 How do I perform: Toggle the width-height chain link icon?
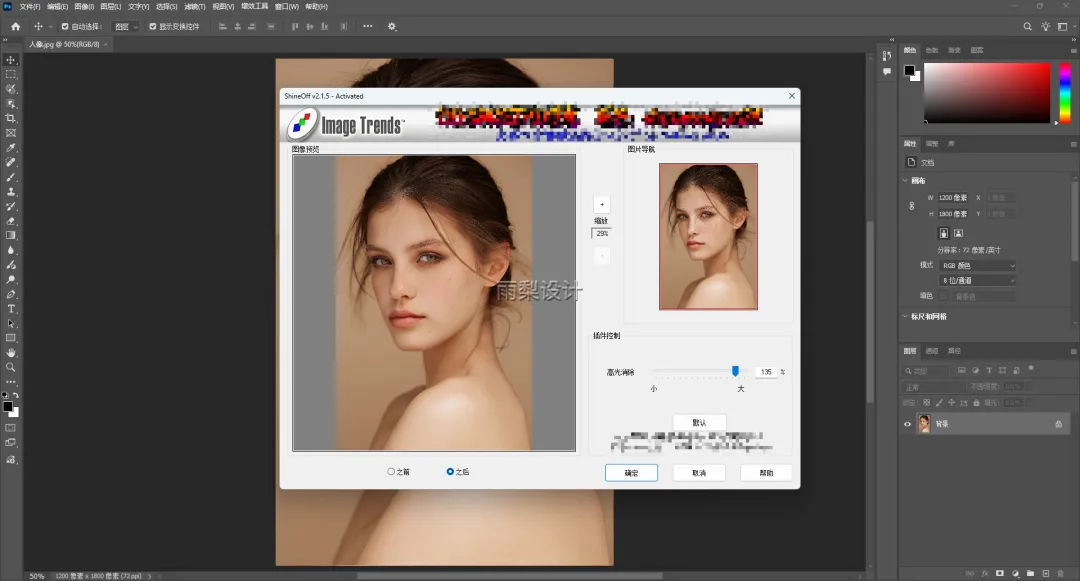click(912, 205)
